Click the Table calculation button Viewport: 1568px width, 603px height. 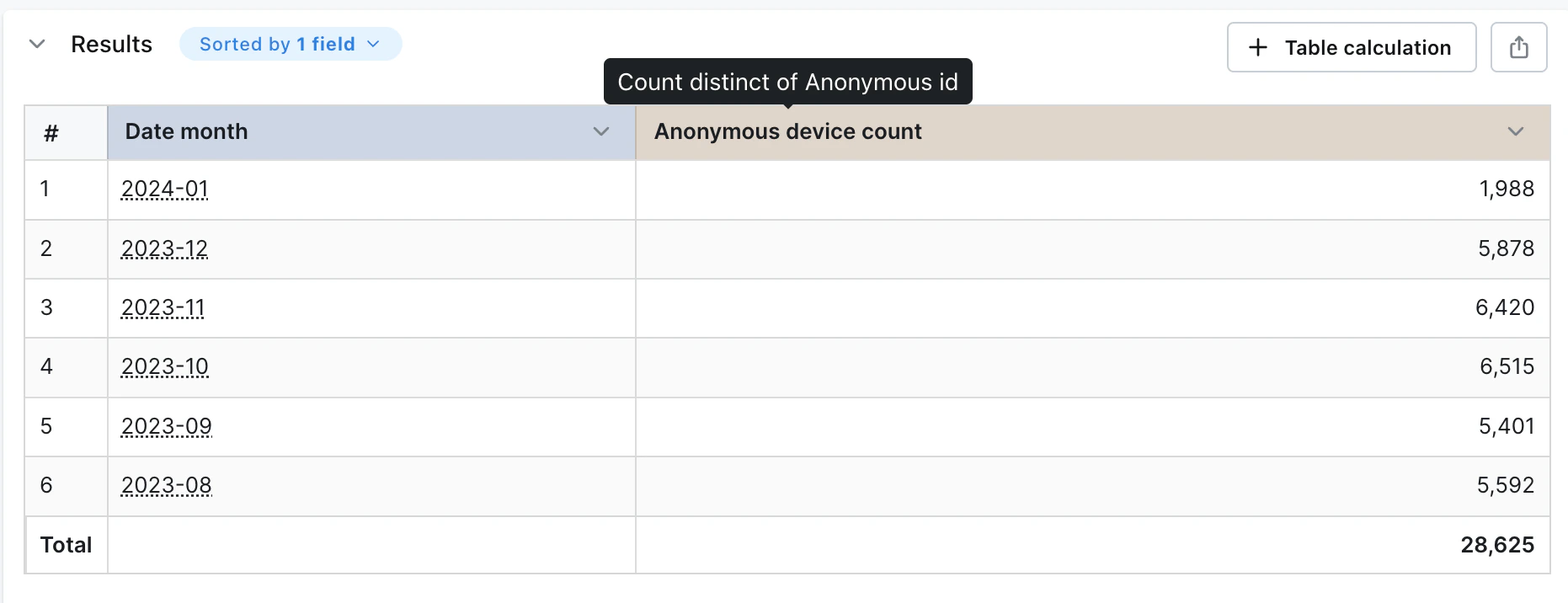tap(1351, 47)
